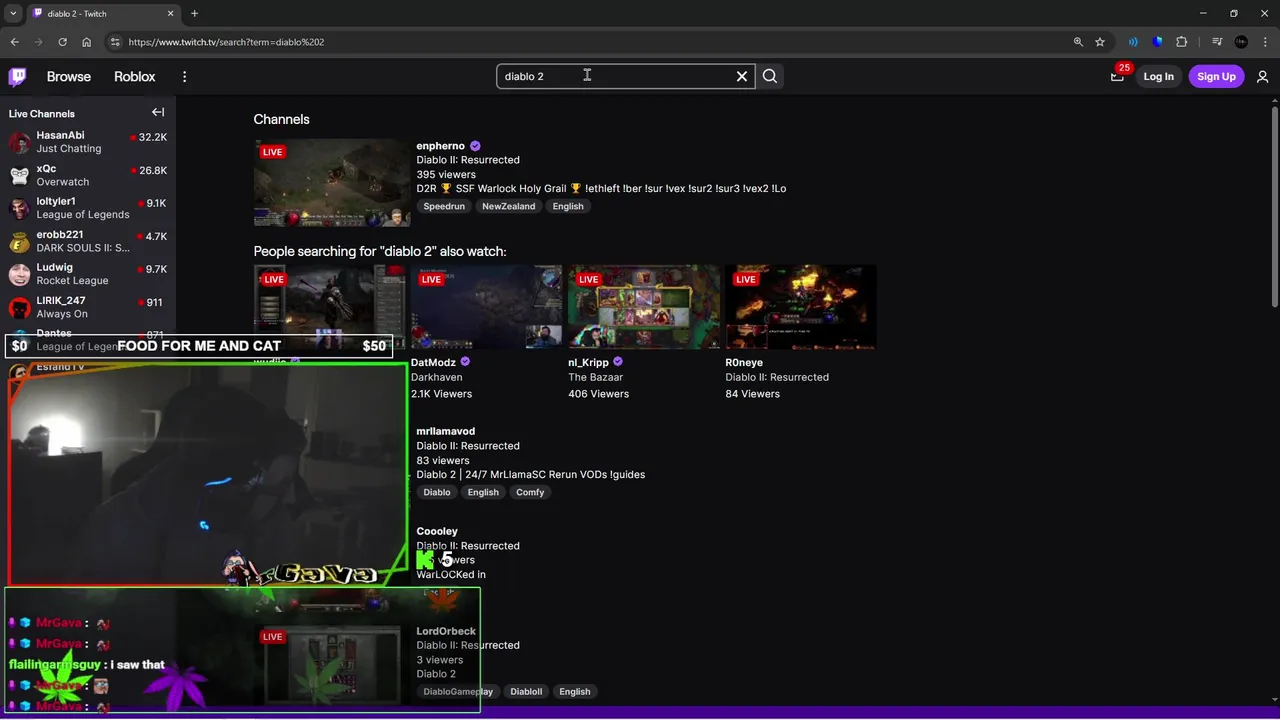Viewport: 1280px width, 720px height.
Task: Click DatModz channel name
Action: pos(433,362)
